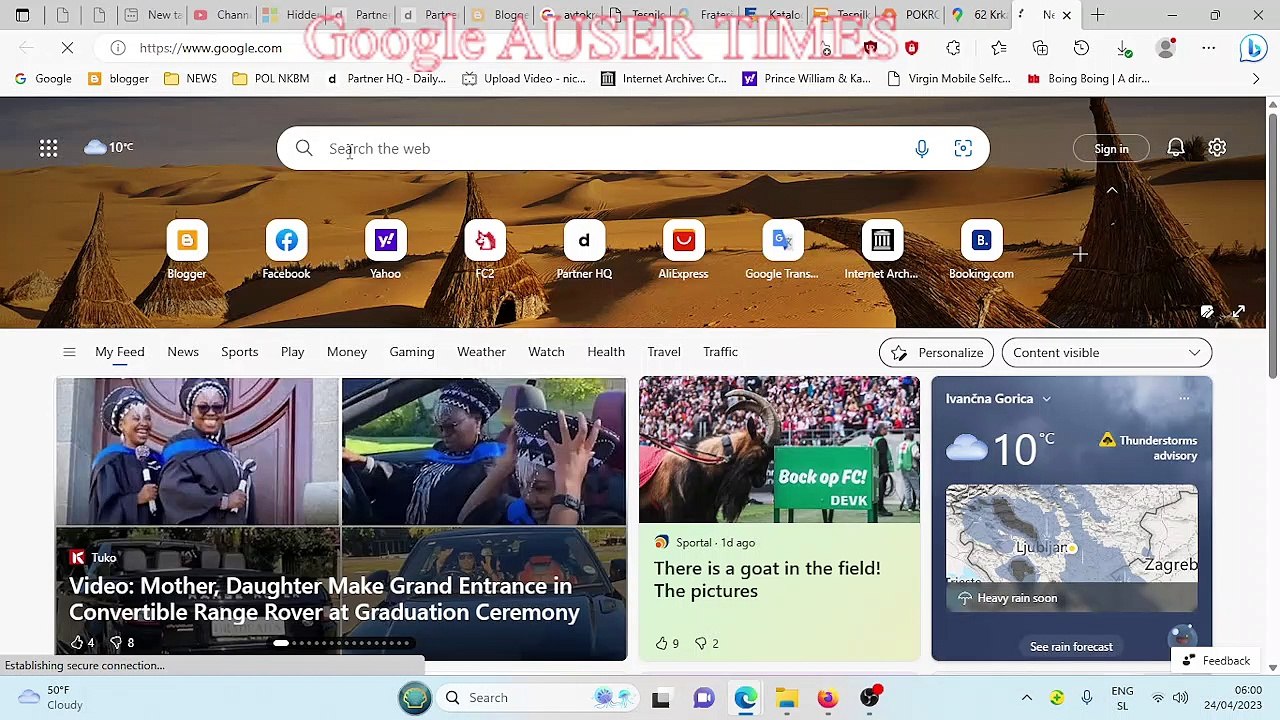
Task: Open the Facebook quick link tile
Action: pyautogui.click(x=286, y=250)
